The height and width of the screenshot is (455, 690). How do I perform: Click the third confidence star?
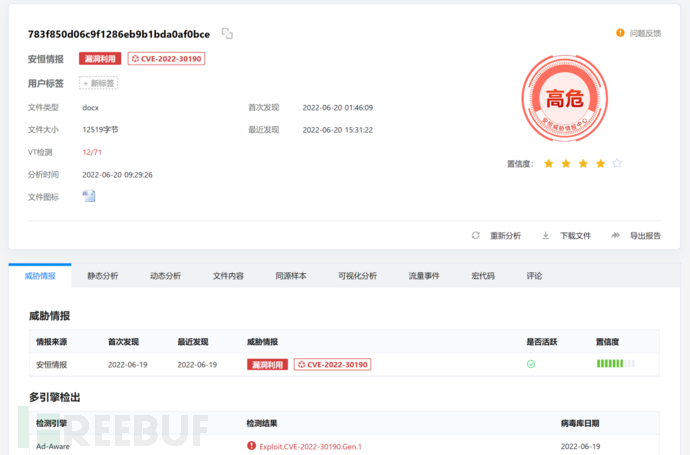583,164
